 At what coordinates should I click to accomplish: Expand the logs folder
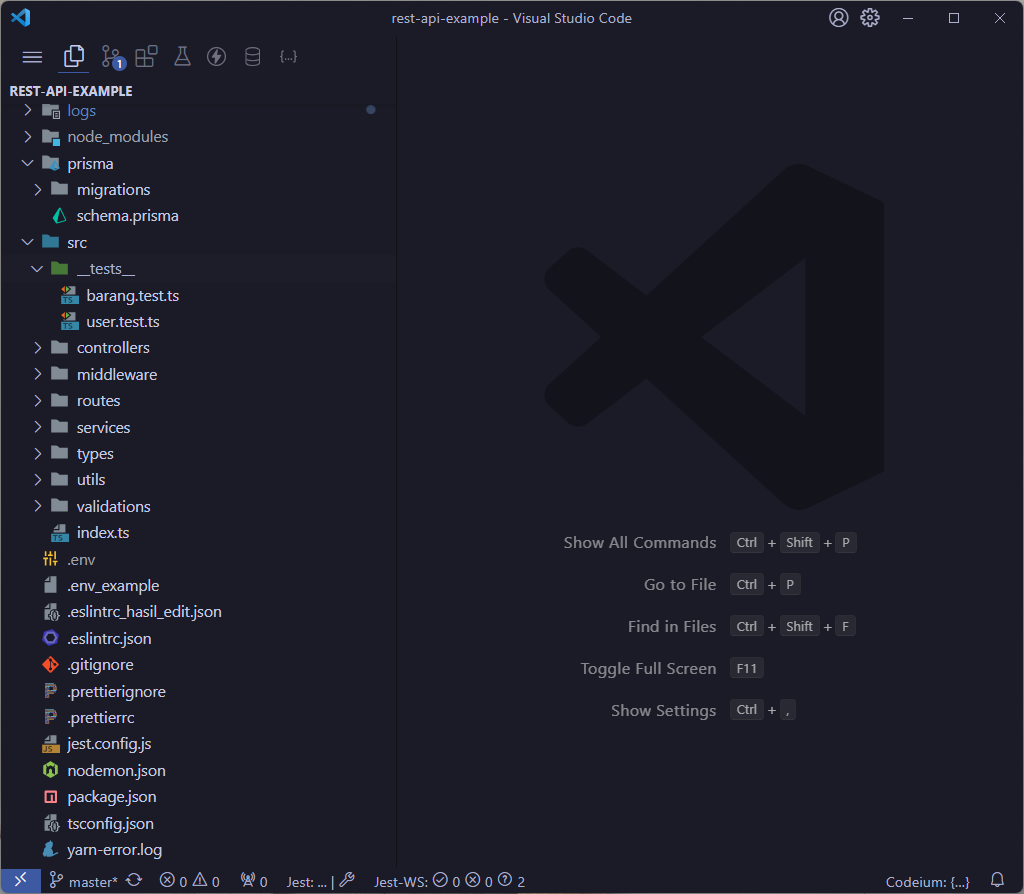(x=198, y=110)
